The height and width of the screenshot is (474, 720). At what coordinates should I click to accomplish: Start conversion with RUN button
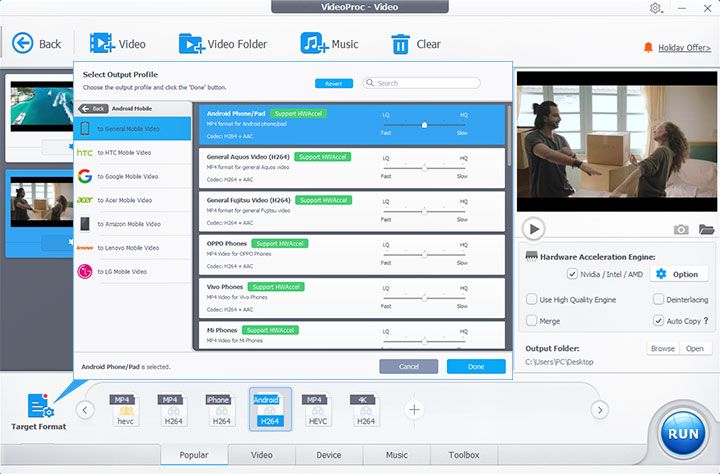coord(683,434)
